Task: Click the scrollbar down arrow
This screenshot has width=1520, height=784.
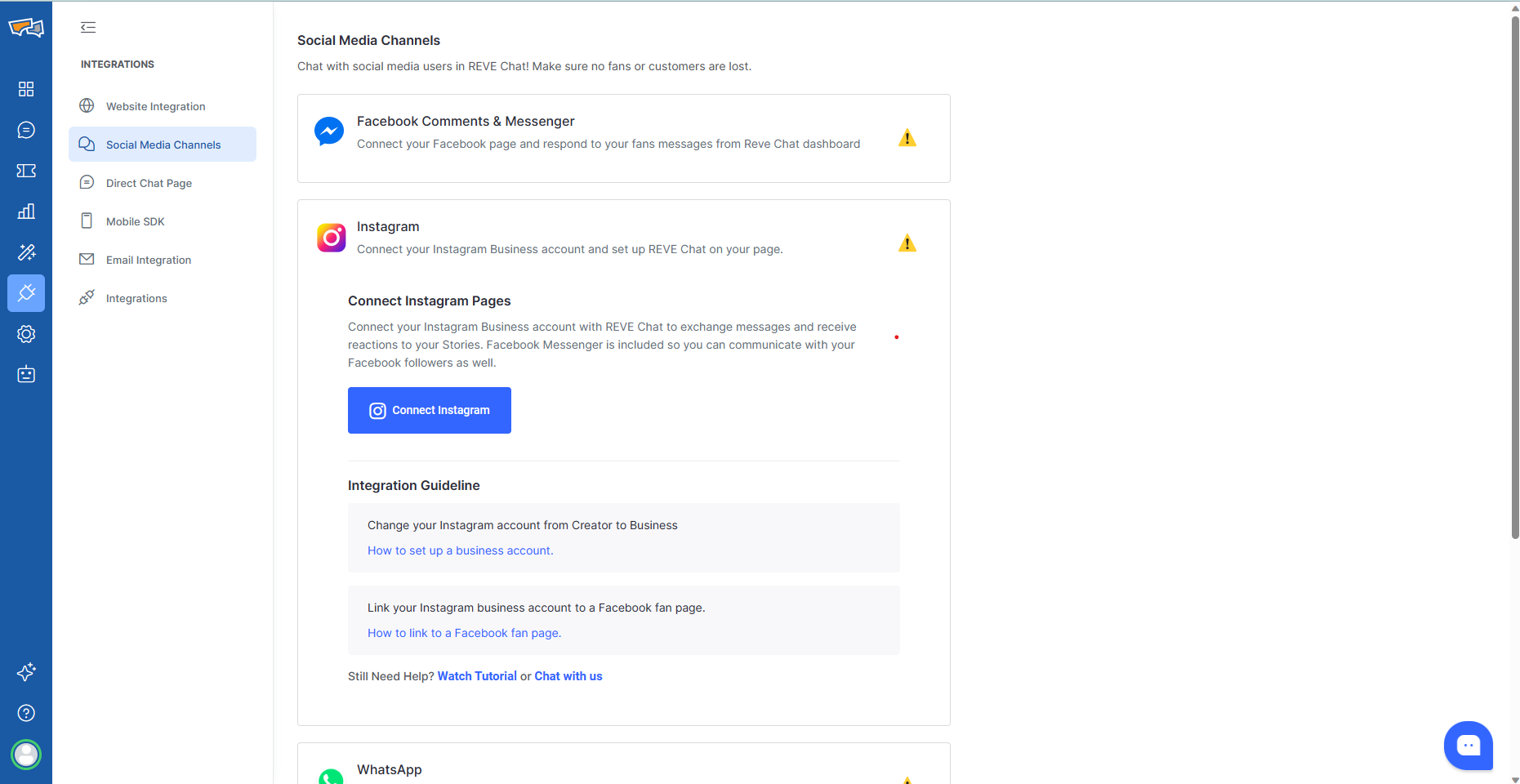Action: click(x=1515, y=779)
